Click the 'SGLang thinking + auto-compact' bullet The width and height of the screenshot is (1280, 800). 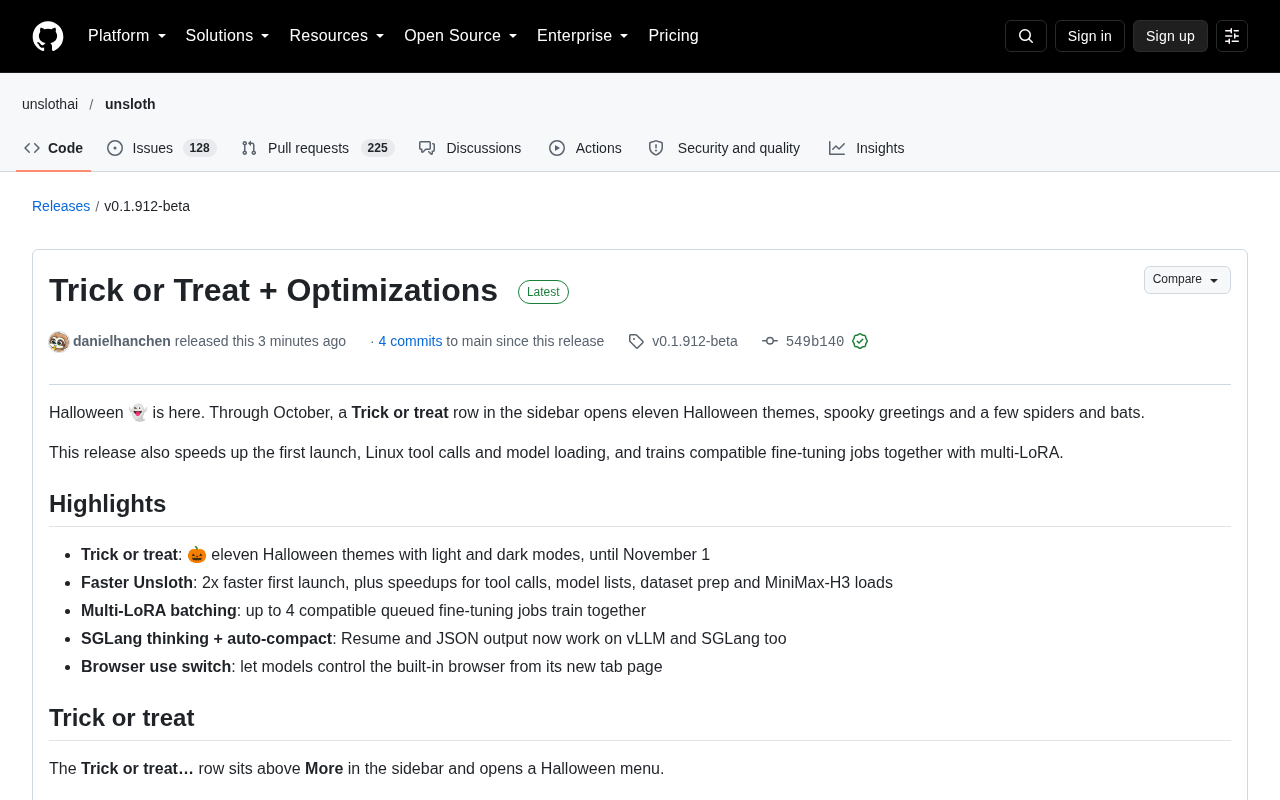pyautogui.click(x=434, y=639)
